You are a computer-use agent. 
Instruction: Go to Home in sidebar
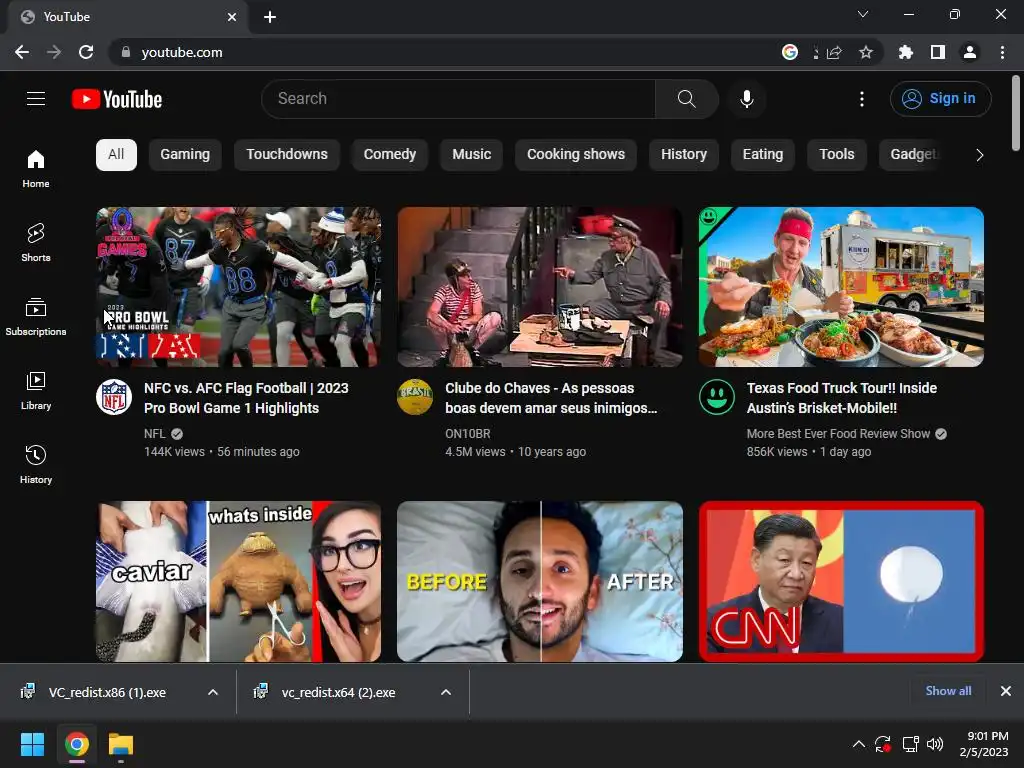click(36, 168)
